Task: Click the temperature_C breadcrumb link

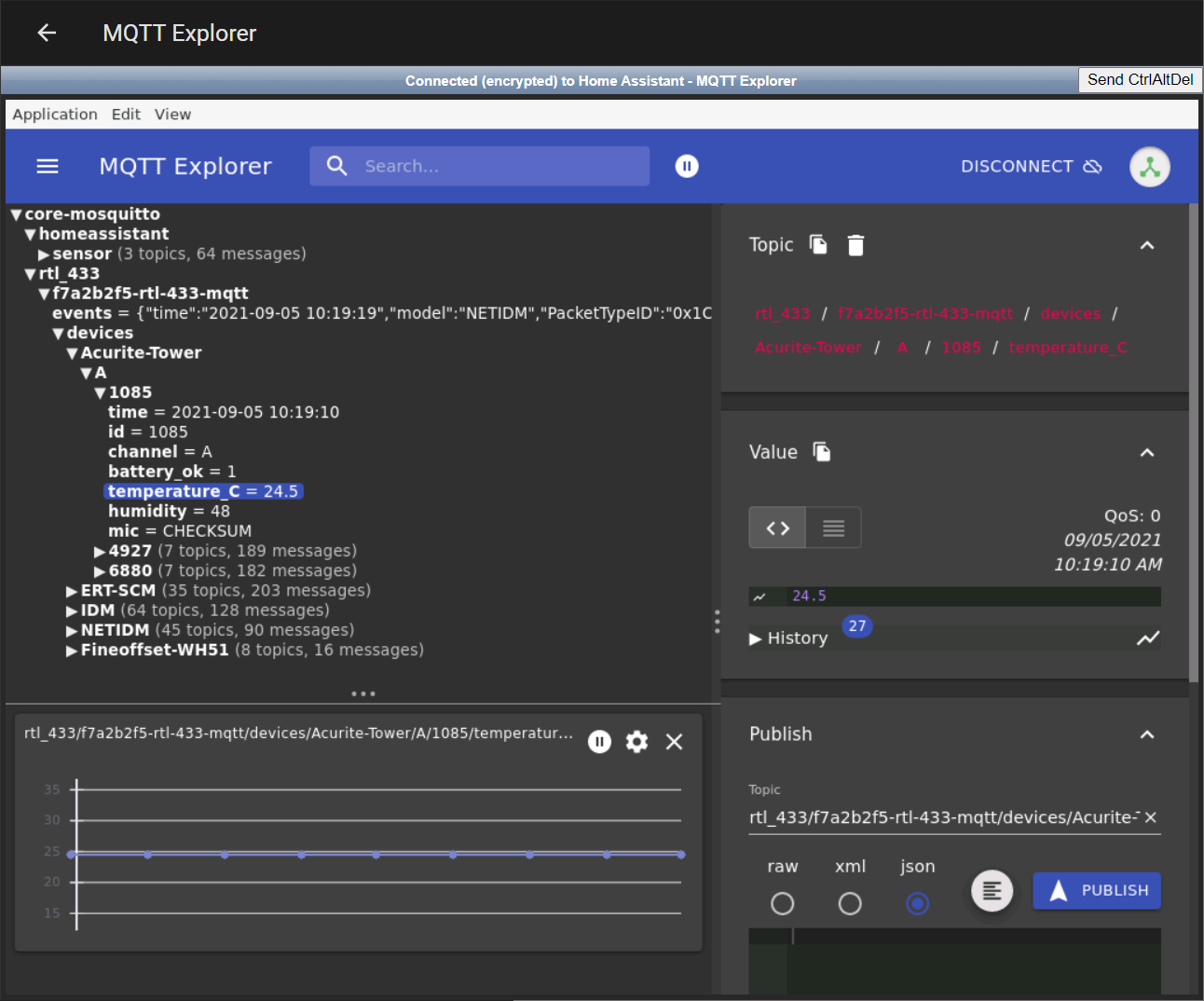Action: (1068, 348)
